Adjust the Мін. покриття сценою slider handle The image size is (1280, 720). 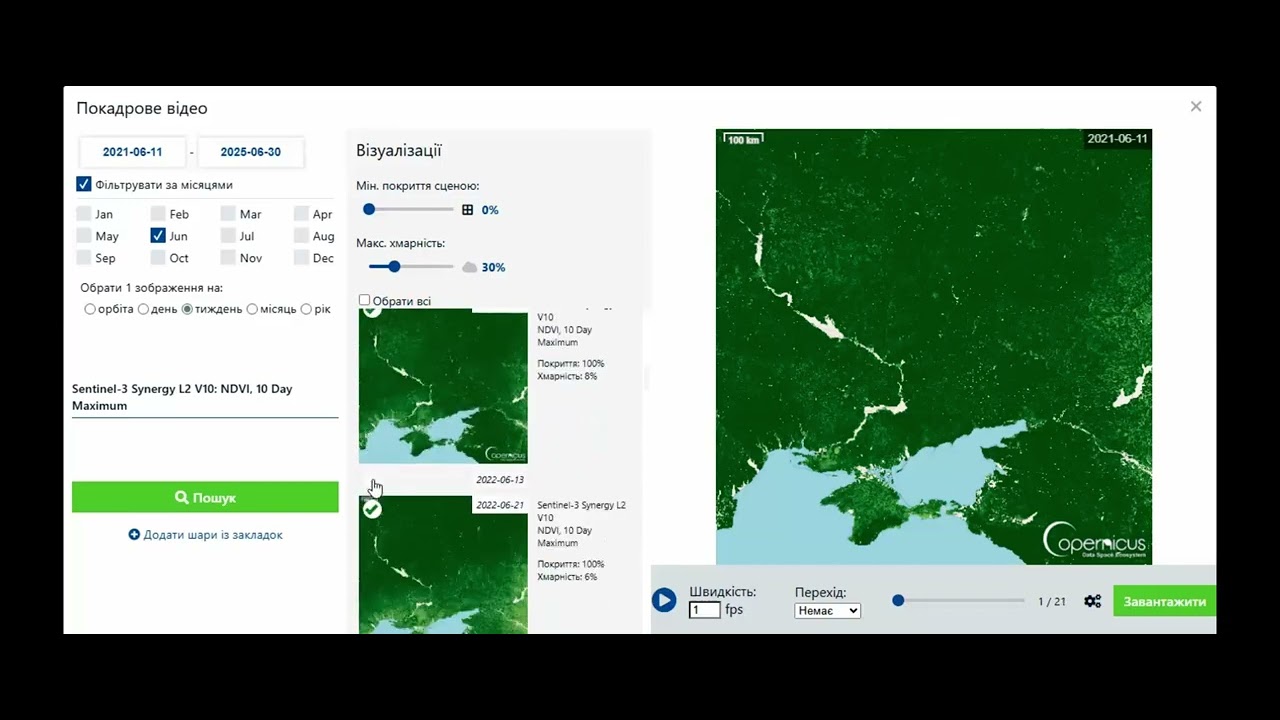point(369,209)
